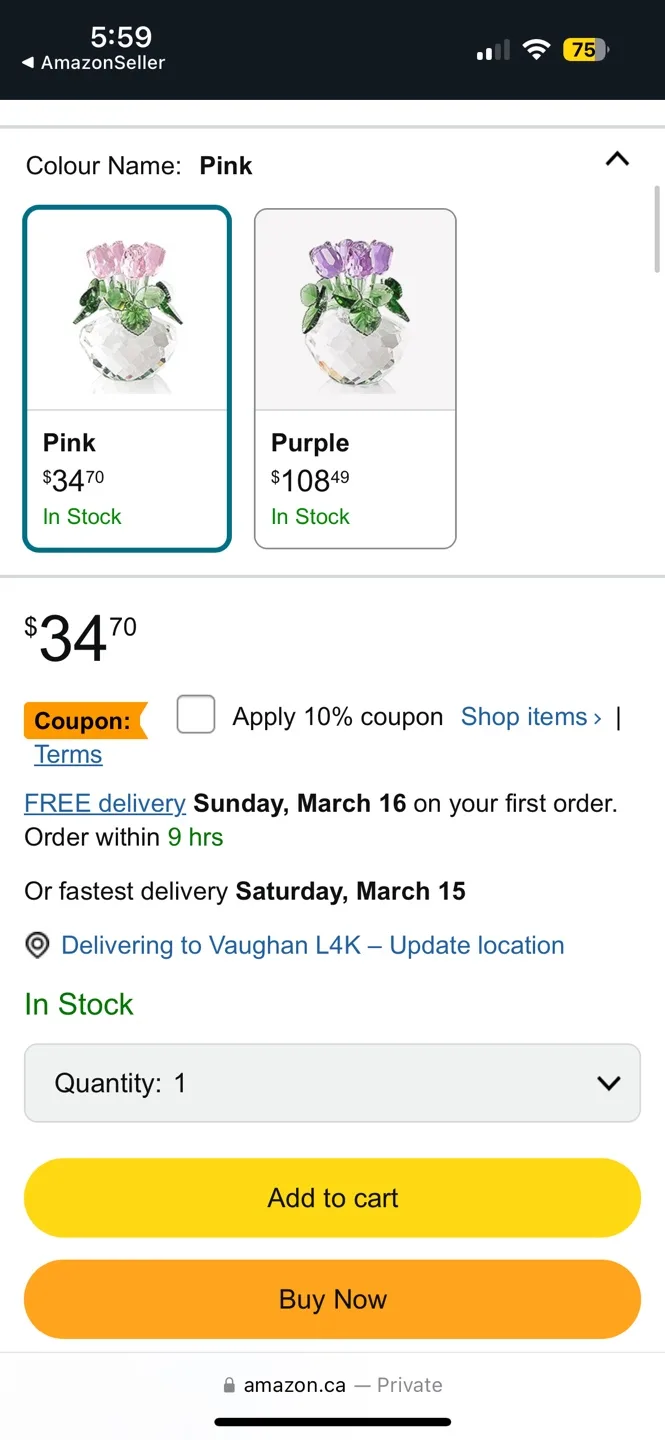Tap the purple crystal flower thumbnail
665x1440 pixels.
pos(355,310)
